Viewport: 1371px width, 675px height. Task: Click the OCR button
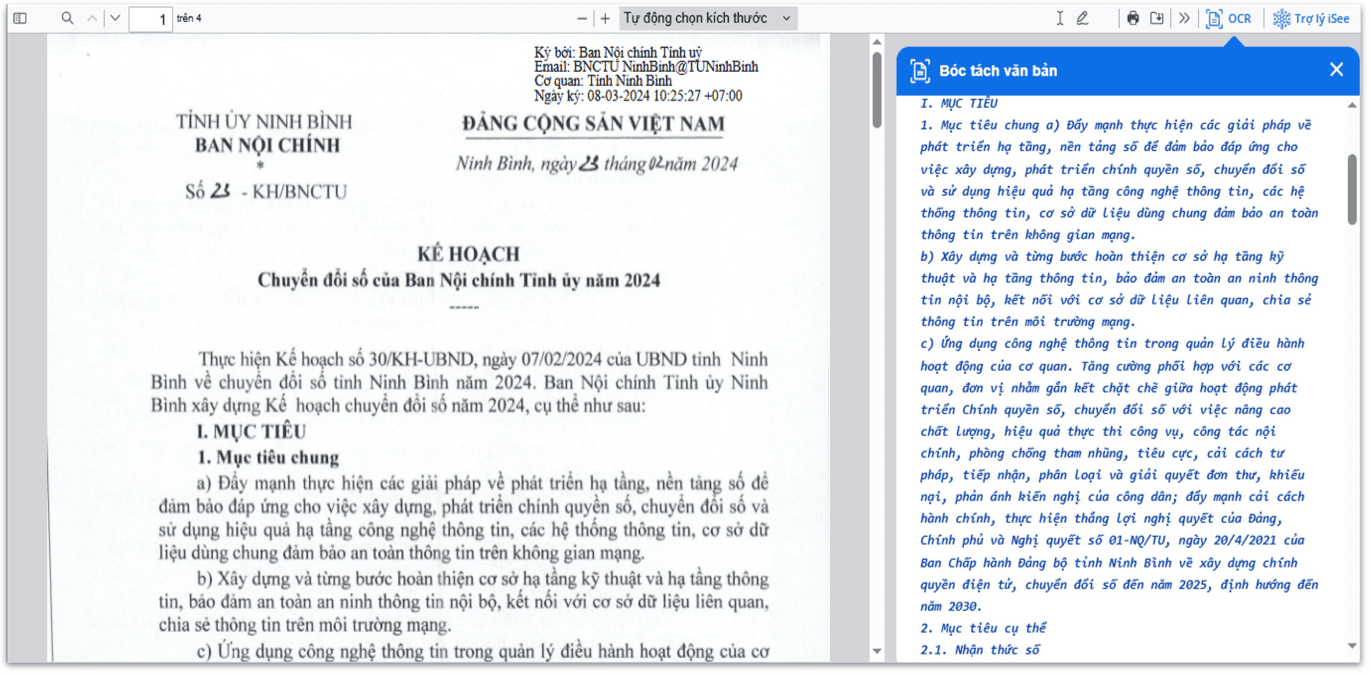(1229, 18)
